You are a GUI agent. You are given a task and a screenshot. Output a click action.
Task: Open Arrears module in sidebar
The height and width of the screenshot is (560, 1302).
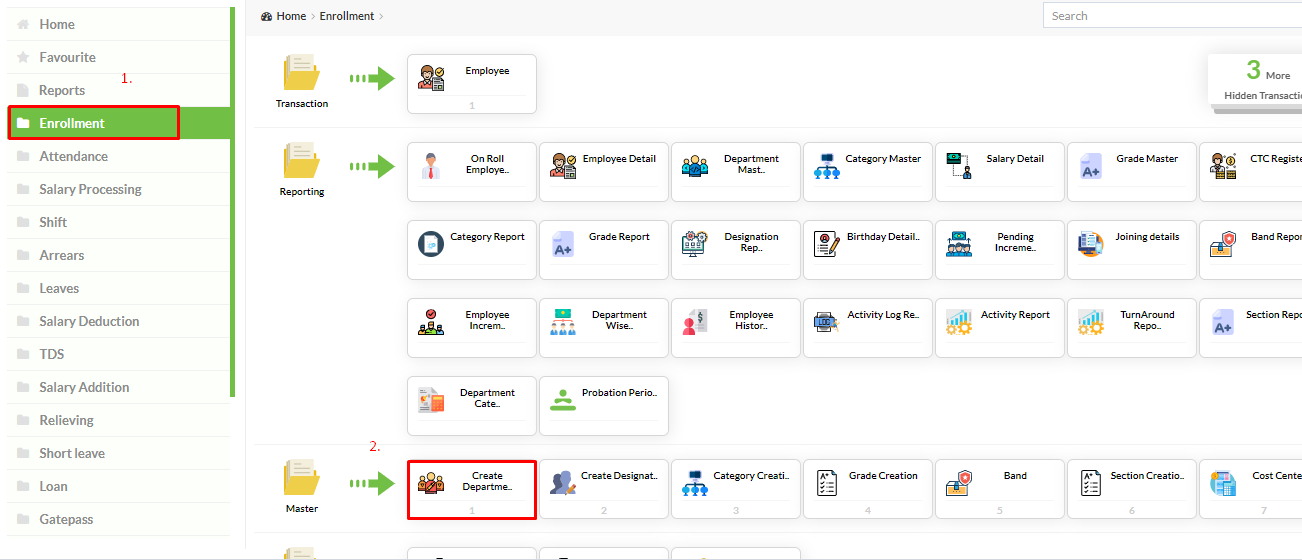[119, 255]
